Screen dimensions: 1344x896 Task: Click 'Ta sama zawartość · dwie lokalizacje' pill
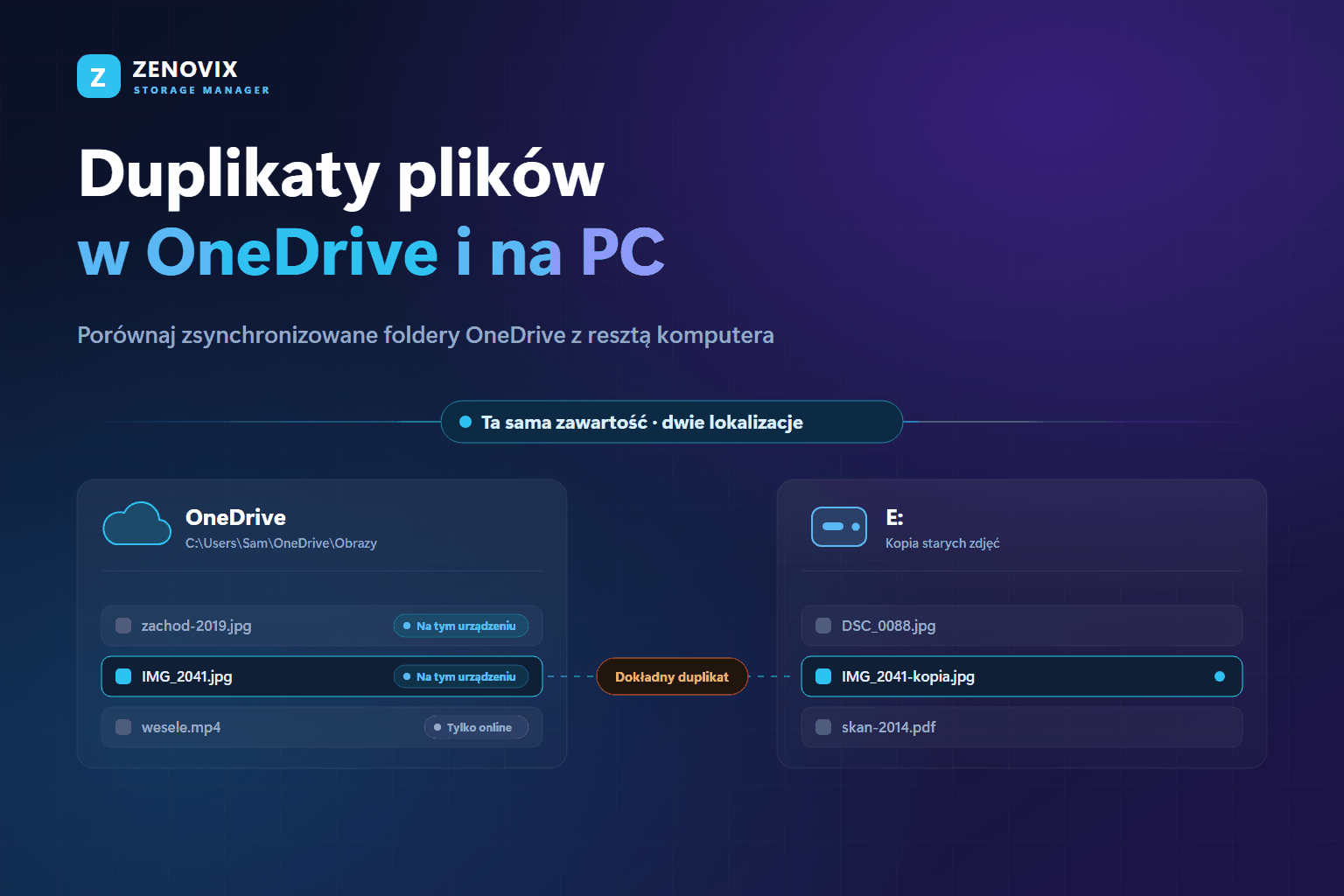[x=672, y=422]
